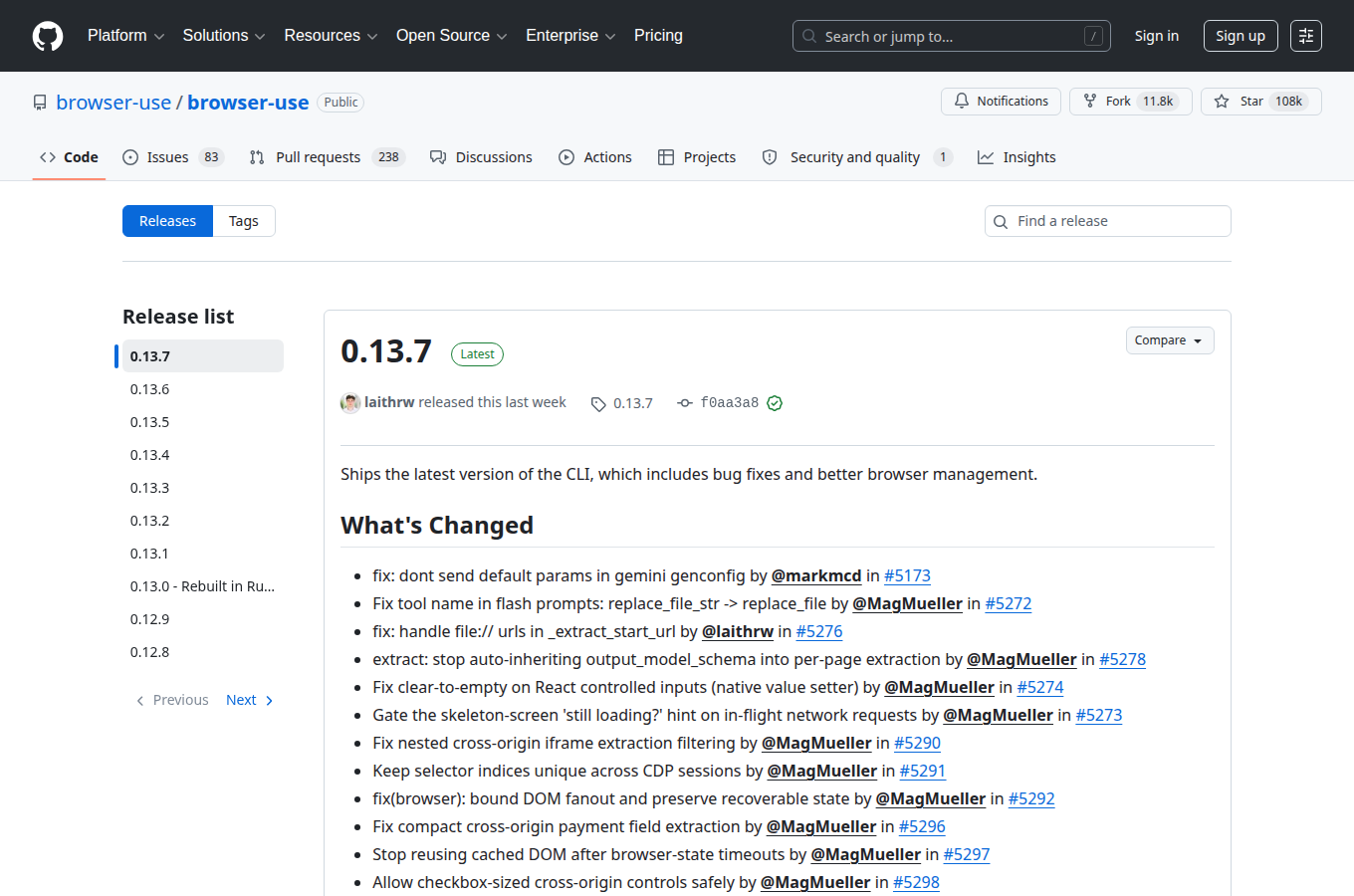This screenshot has height=896, width=1354.
Task: Click the laithrw author link
Action: pyautogui.click(x=389, y=402)
